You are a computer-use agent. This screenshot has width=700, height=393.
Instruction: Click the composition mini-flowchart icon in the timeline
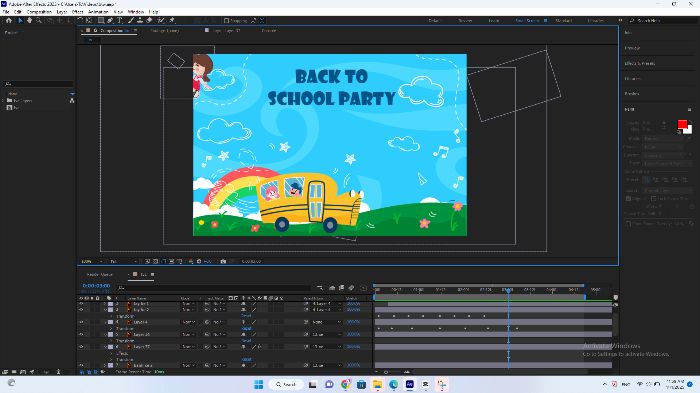(320, 288)
